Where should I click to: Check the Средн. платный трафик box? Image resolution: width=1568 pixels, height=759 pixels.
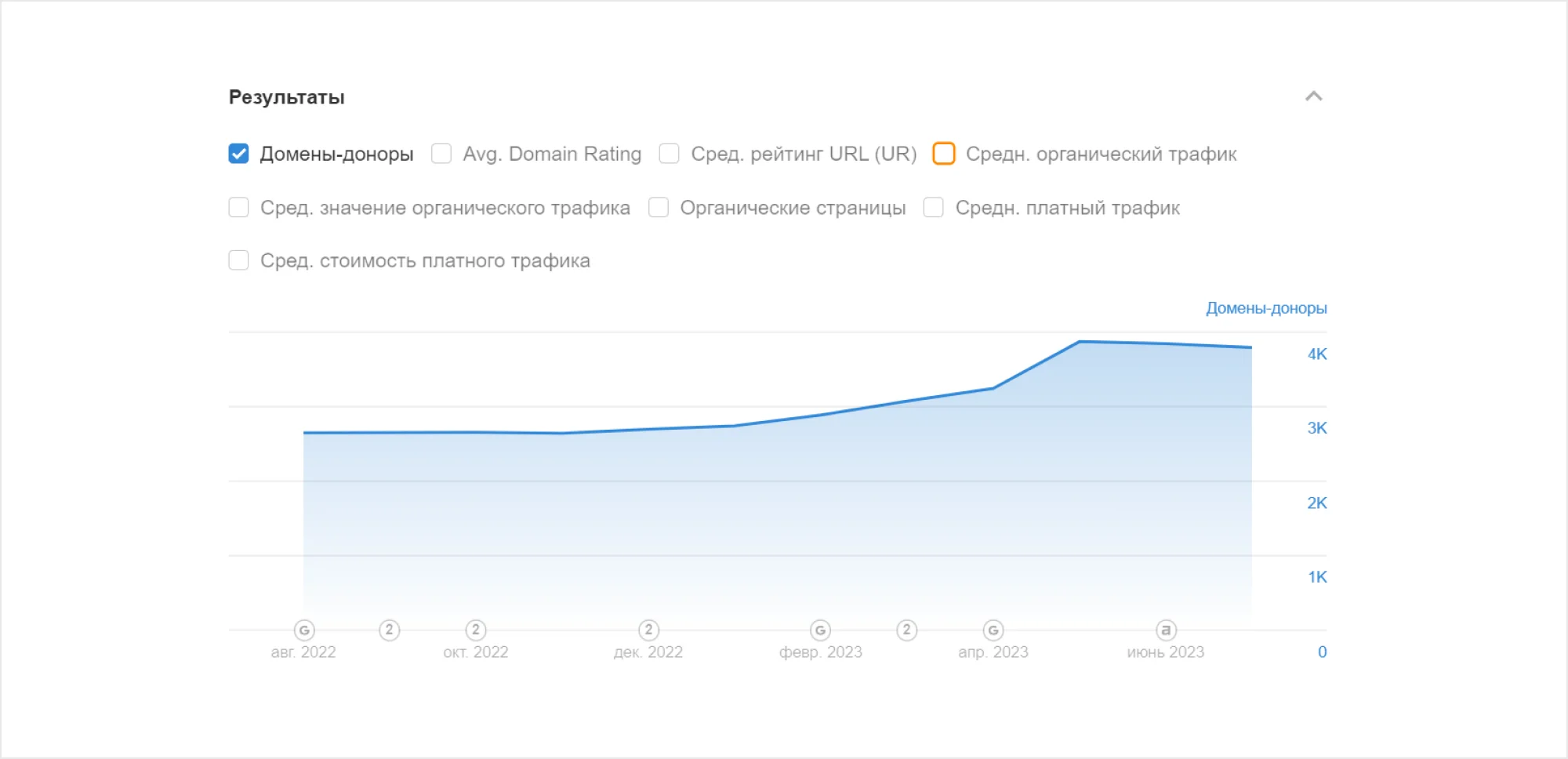[x=934, y=208]
